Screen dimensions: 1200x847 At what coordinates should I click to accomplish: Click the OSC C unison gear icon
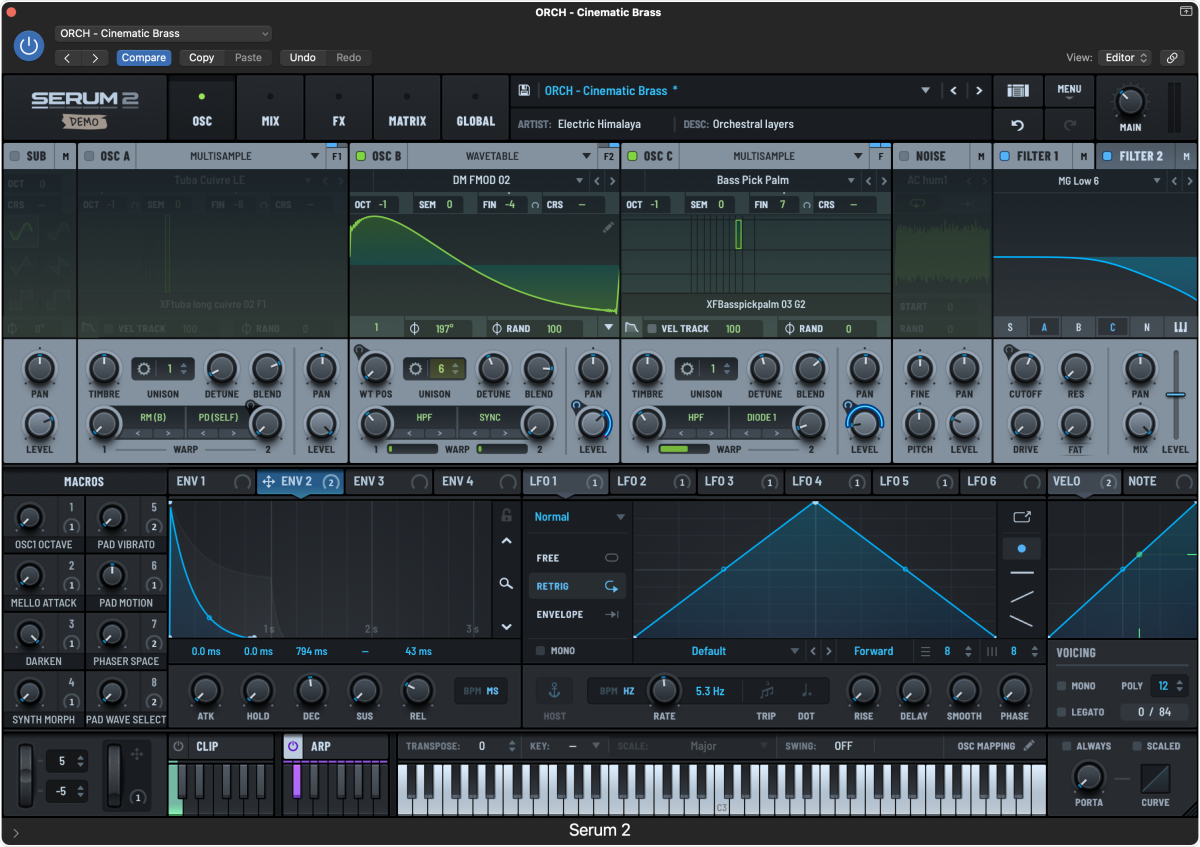coord(687,369)
